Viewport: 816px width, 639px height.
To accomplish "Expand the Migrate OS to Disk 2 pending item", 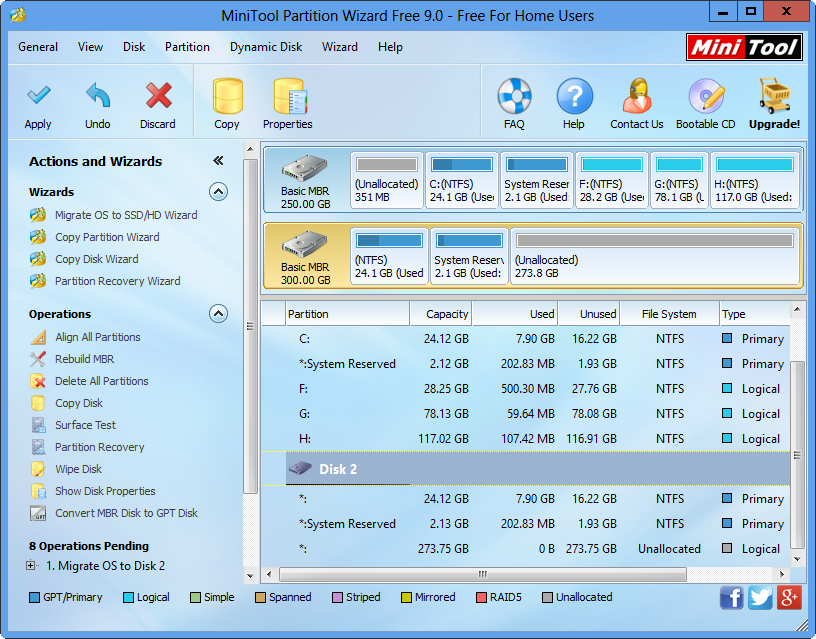I will click(x=31, y=566).
